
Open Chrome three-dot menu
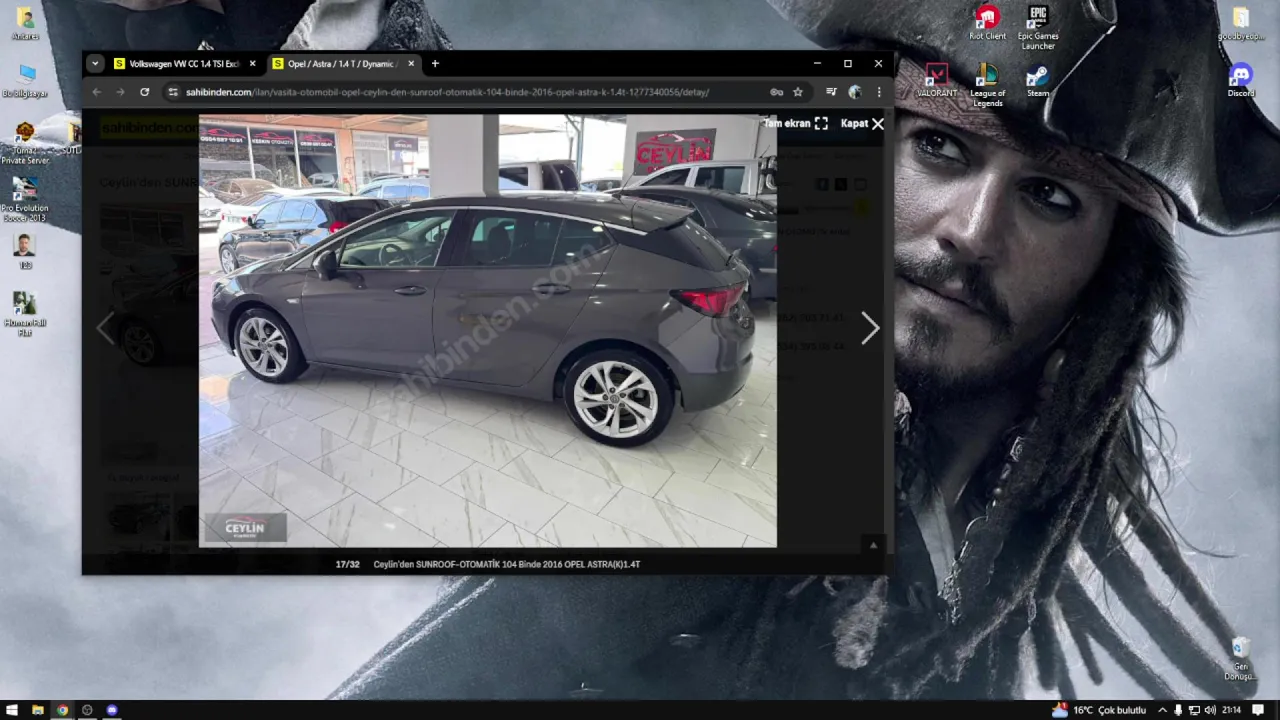coord(879,92)
